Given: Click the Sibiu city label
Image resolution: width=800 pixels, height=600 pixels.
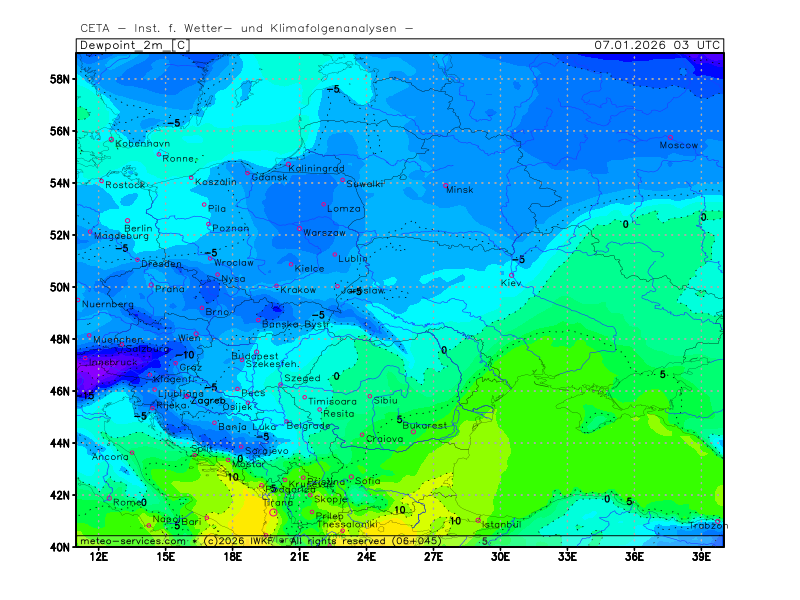Looking at the screenshot, I should pos(385,400).
